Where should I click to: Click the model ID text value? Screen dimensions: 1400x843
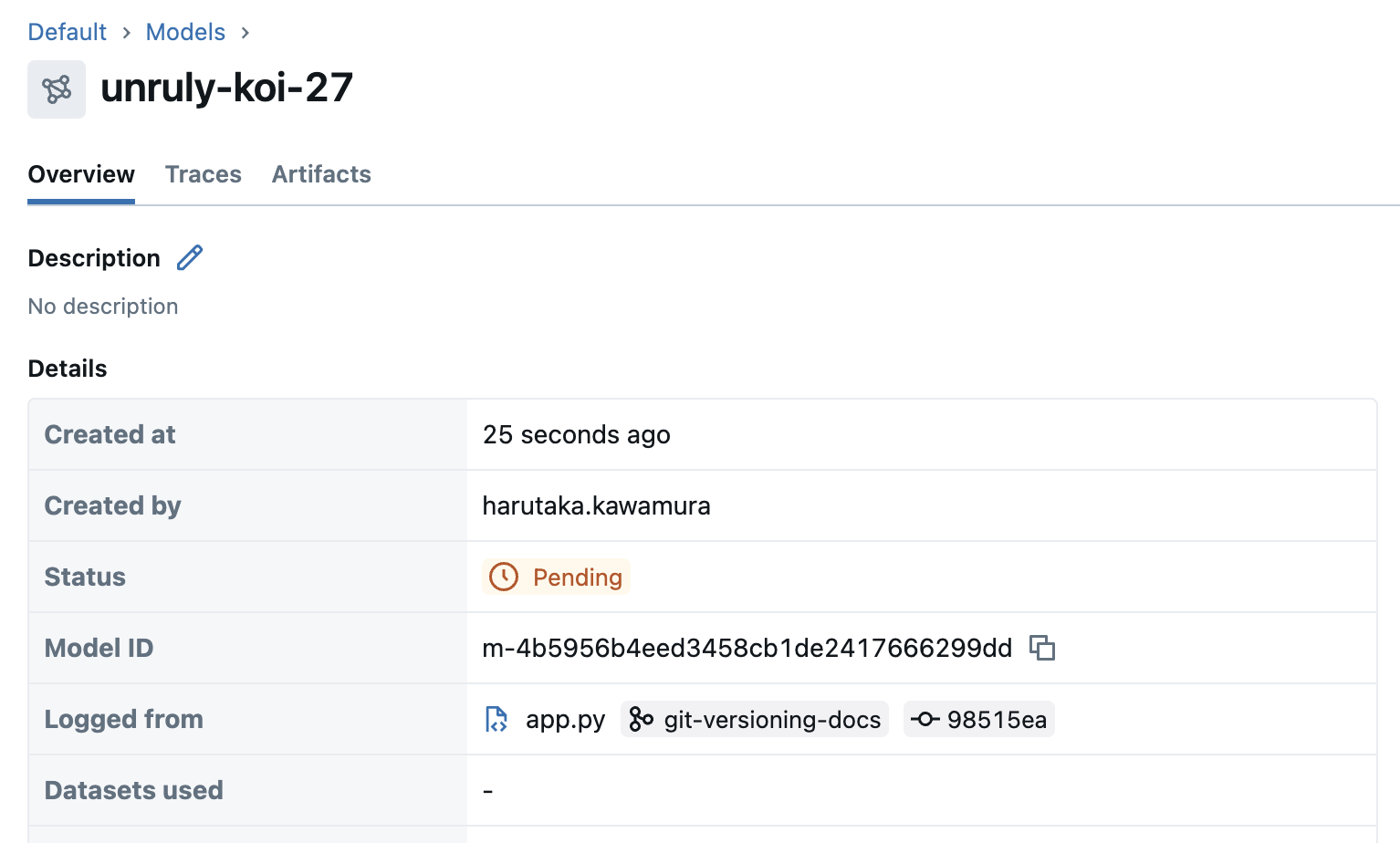pyautogui.click(x=747, y=648)
